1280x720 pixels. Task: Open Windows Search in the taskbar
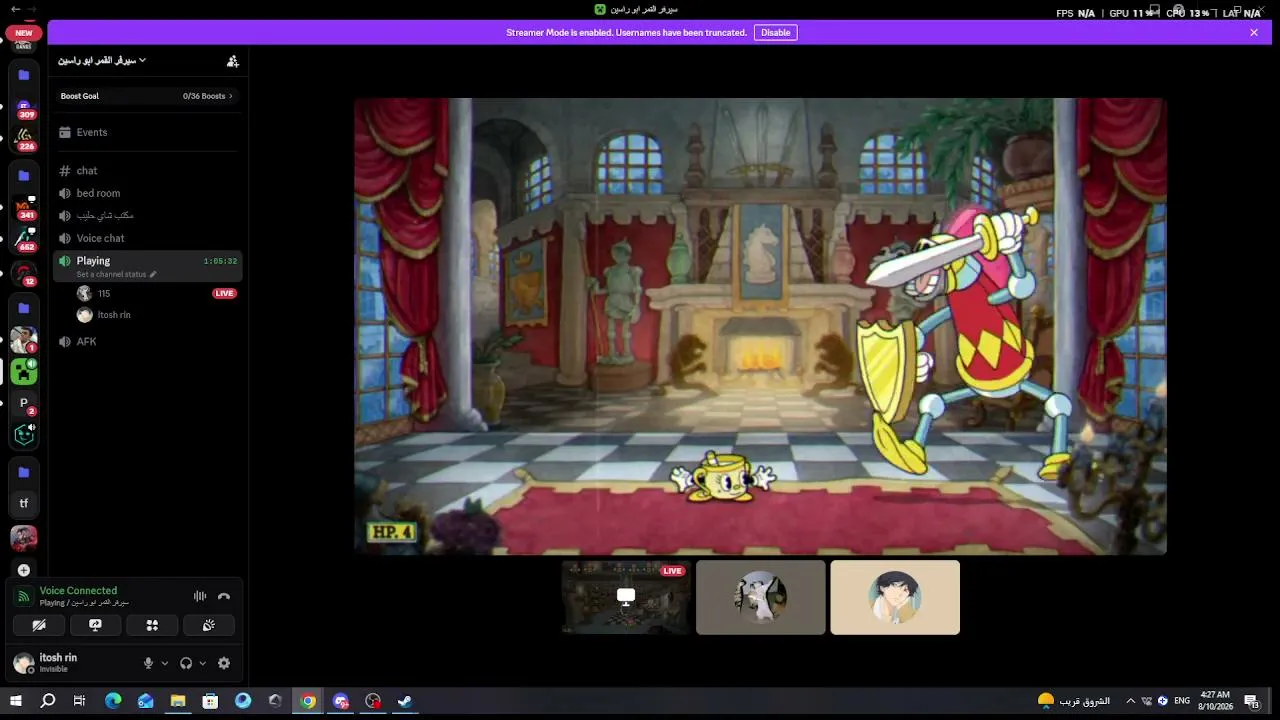48,701
